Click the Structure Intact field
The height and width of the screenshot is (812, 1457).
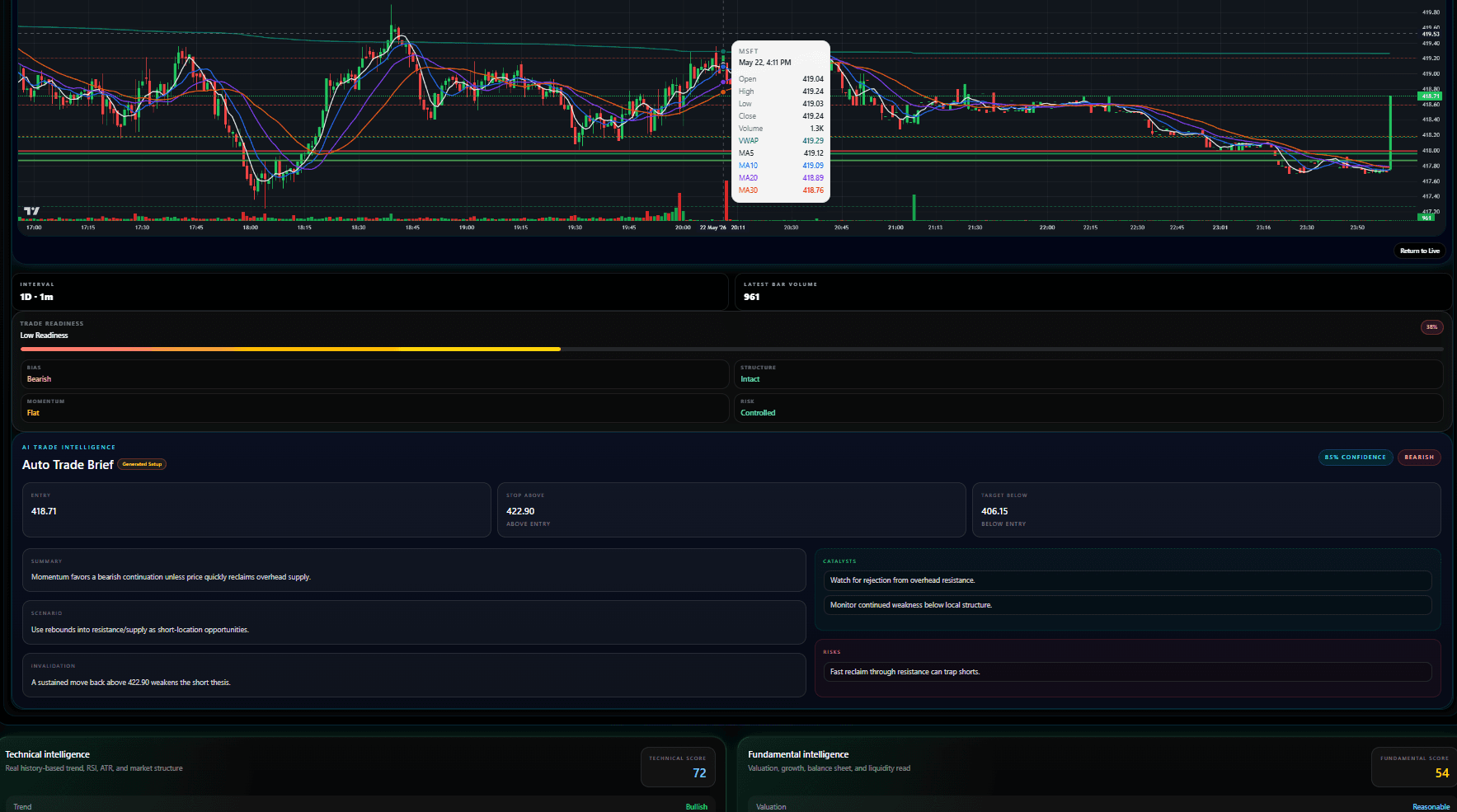1088,374
